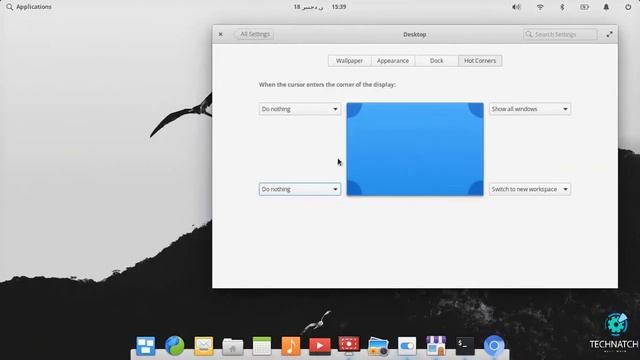This screenshot has height=360, width=640.
Task: Open the session power menu icon
Action: point(628,7)
